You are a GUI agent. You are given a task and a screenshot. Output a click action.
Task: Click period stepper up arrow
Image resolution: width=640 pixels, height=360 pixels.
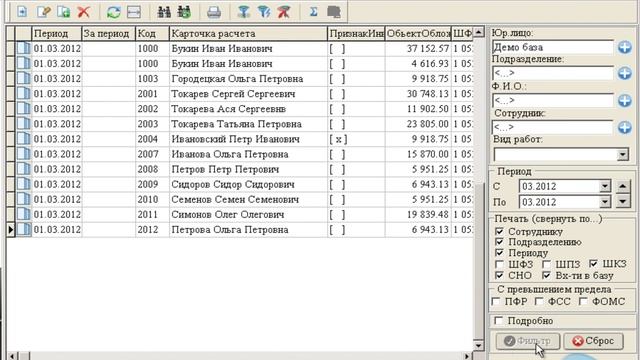(x=622, y=187)
